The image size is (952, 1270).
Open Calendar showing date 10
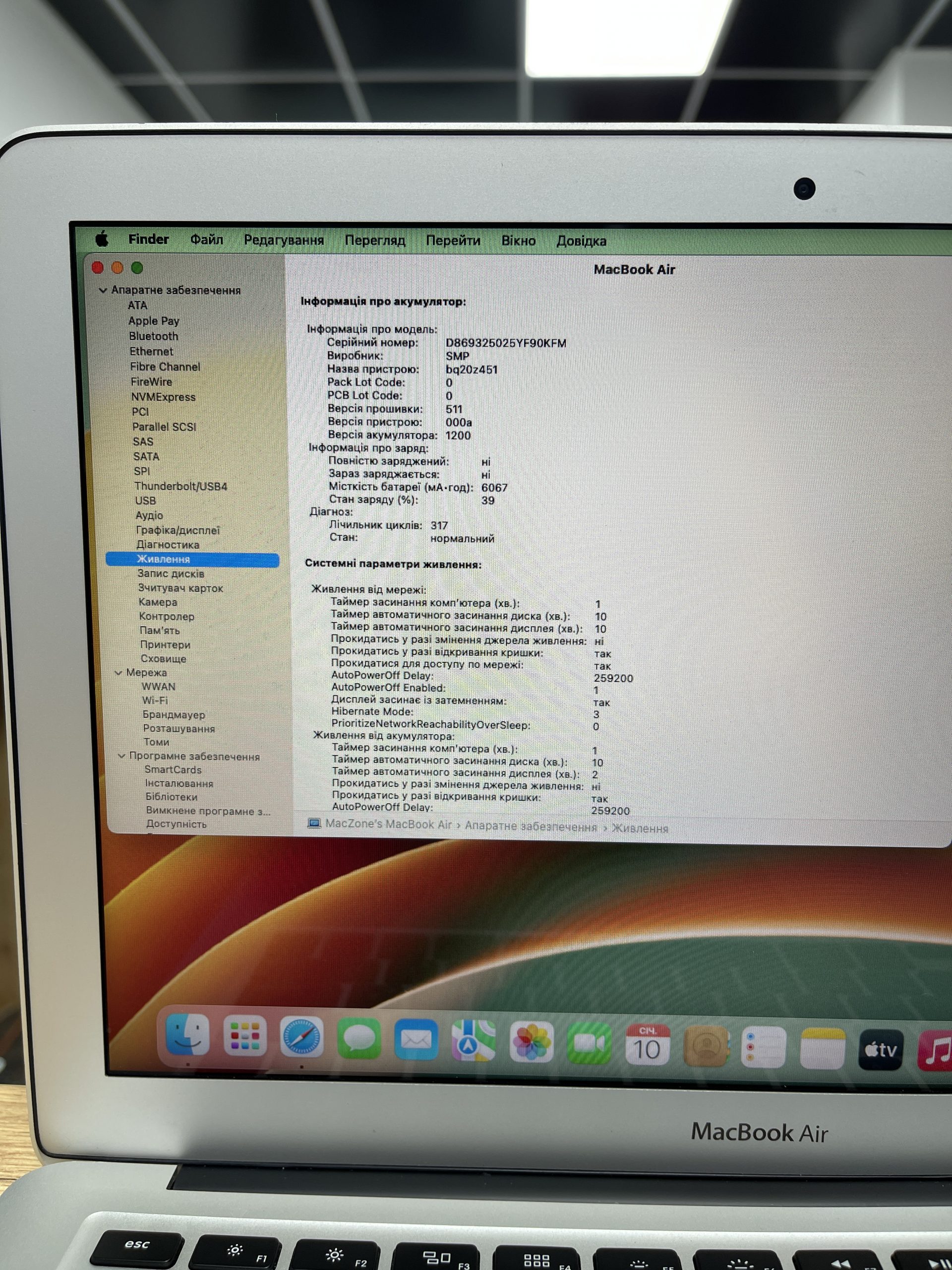pyautogui.click(x=647, y=1045)
